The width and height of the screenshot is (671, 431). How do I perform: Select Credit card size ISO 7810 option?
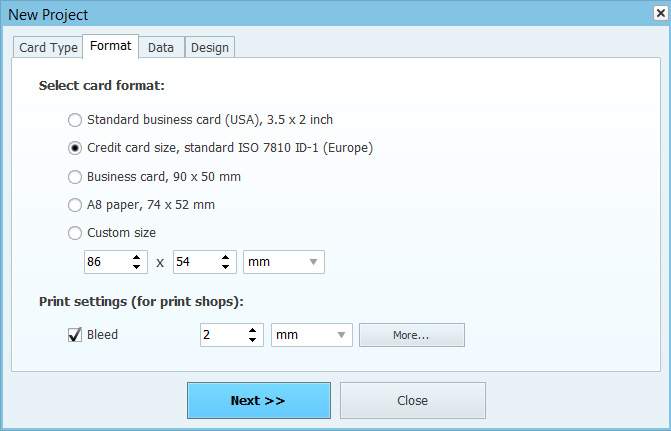pyautogui.click(x=220, y=148)
